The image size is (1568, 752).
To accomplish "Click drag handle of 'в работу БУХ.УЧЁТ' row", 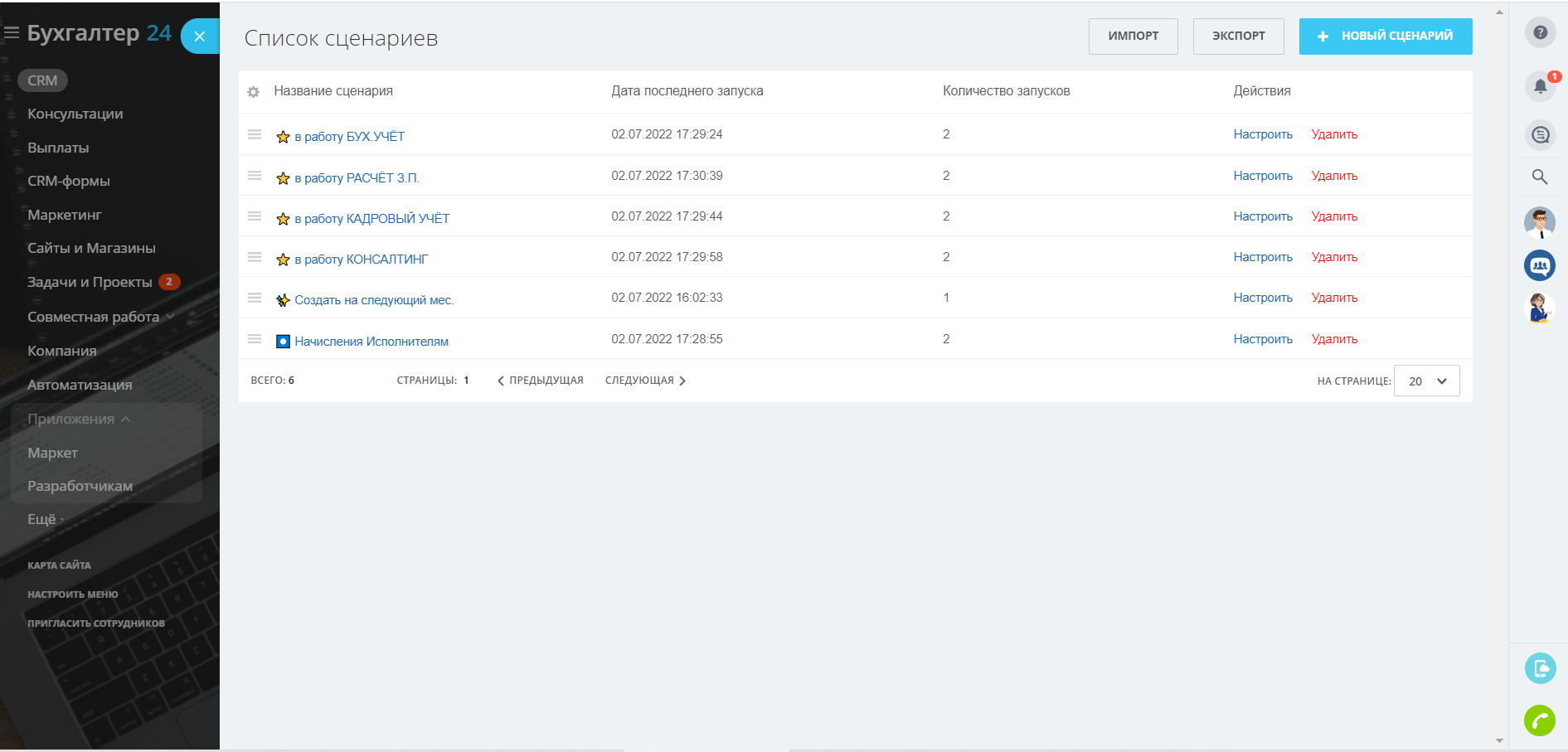I will (x=255, y=134).
